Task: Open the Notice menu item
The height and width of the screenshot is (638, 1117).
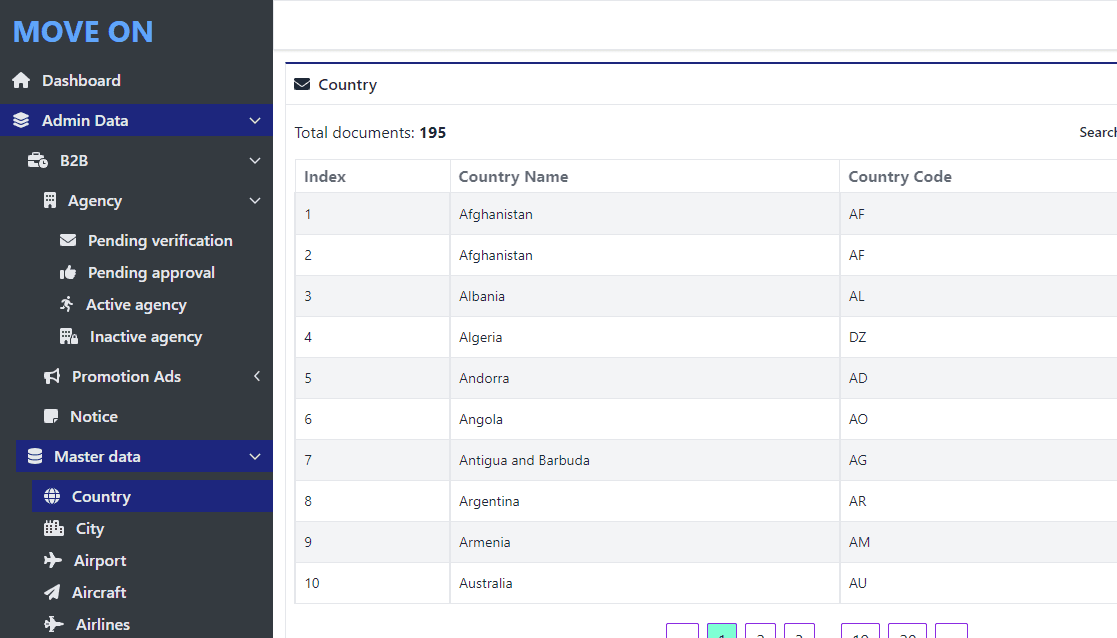Action: 94,417
